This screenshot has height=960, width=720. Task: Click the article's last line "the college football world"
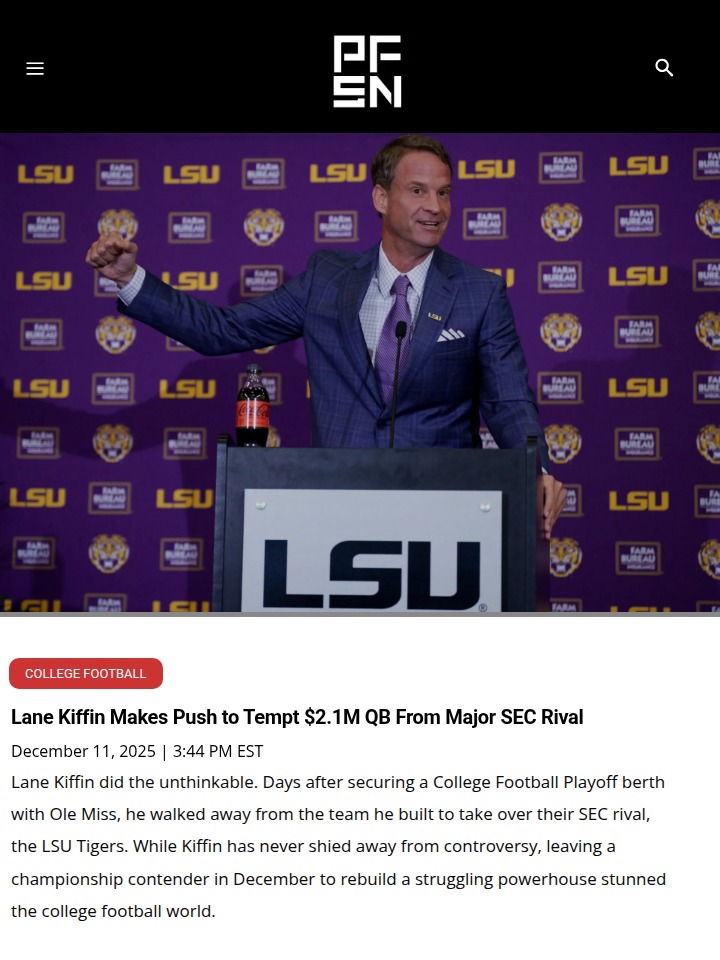pos(113,911)
